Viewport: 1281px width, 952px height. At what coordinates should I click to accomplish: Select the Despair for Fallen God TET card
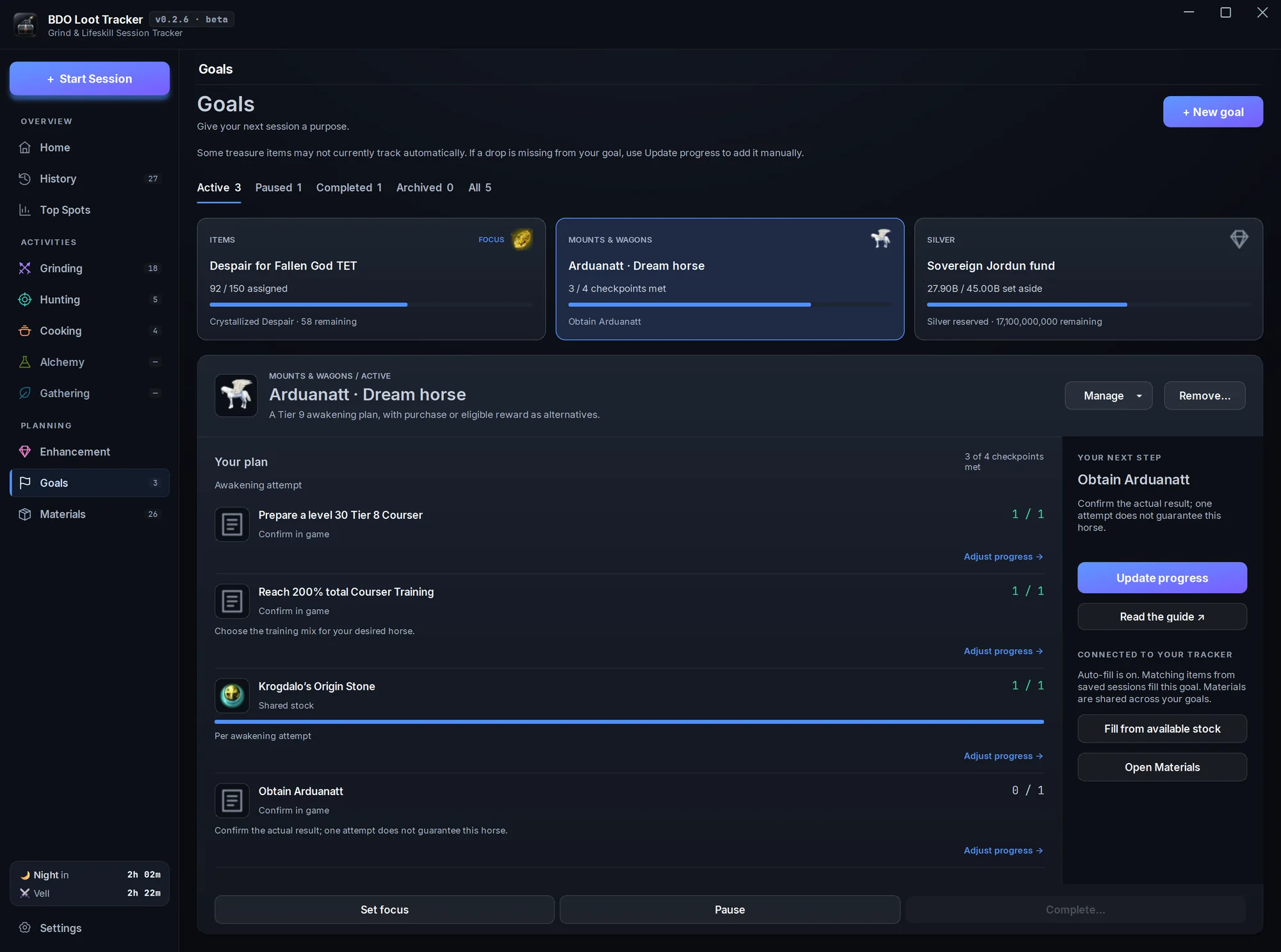click(371, 279)
